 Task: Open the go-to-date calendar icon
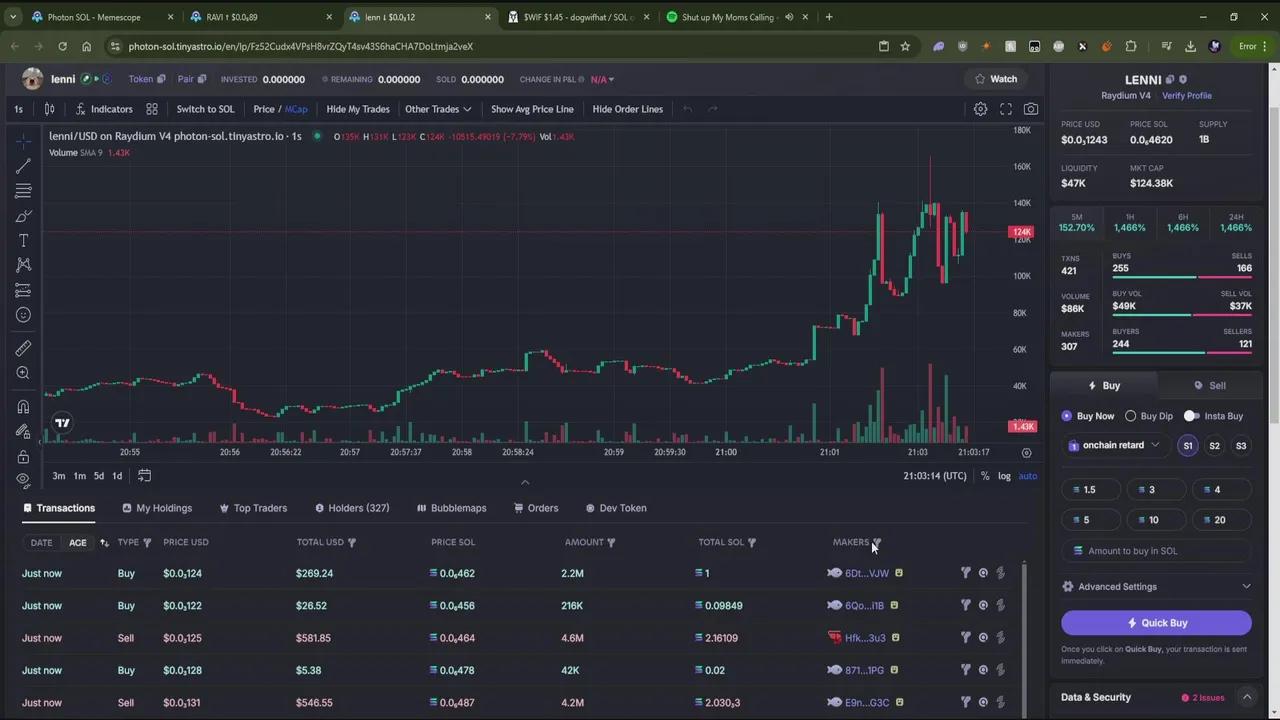click(x=144, y=475)
